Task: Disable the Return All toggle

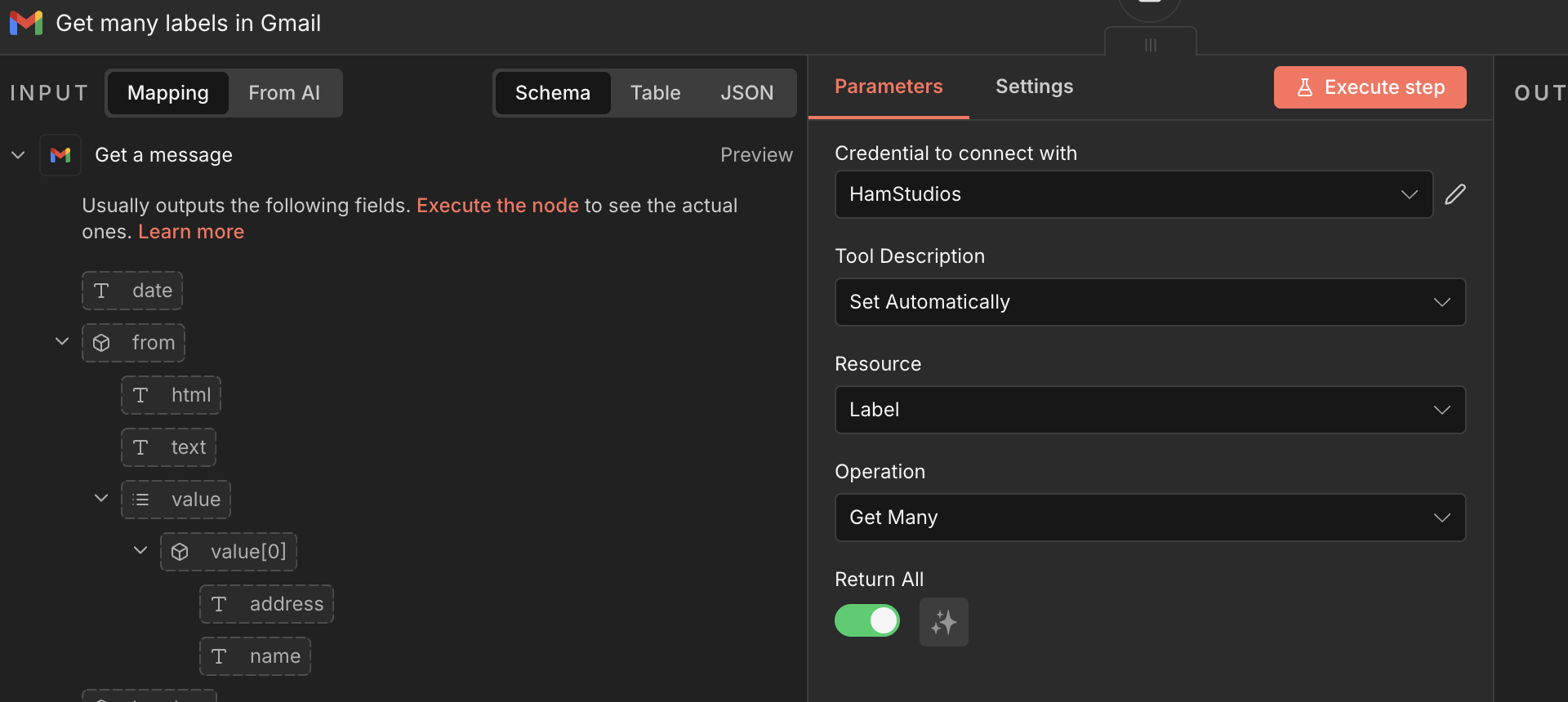Action: pyautogui.click(x=867, y=620)
